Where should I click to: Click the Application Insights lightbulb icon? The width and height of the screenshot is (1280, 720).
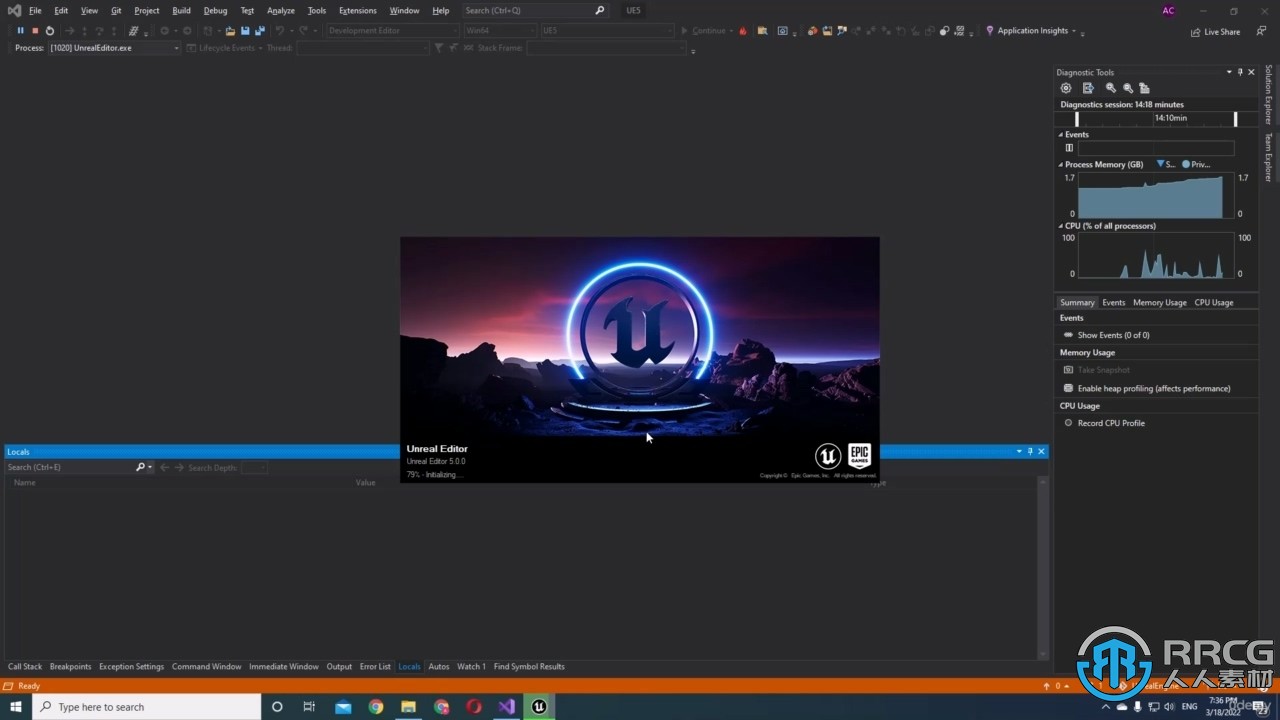click(990, 31)
